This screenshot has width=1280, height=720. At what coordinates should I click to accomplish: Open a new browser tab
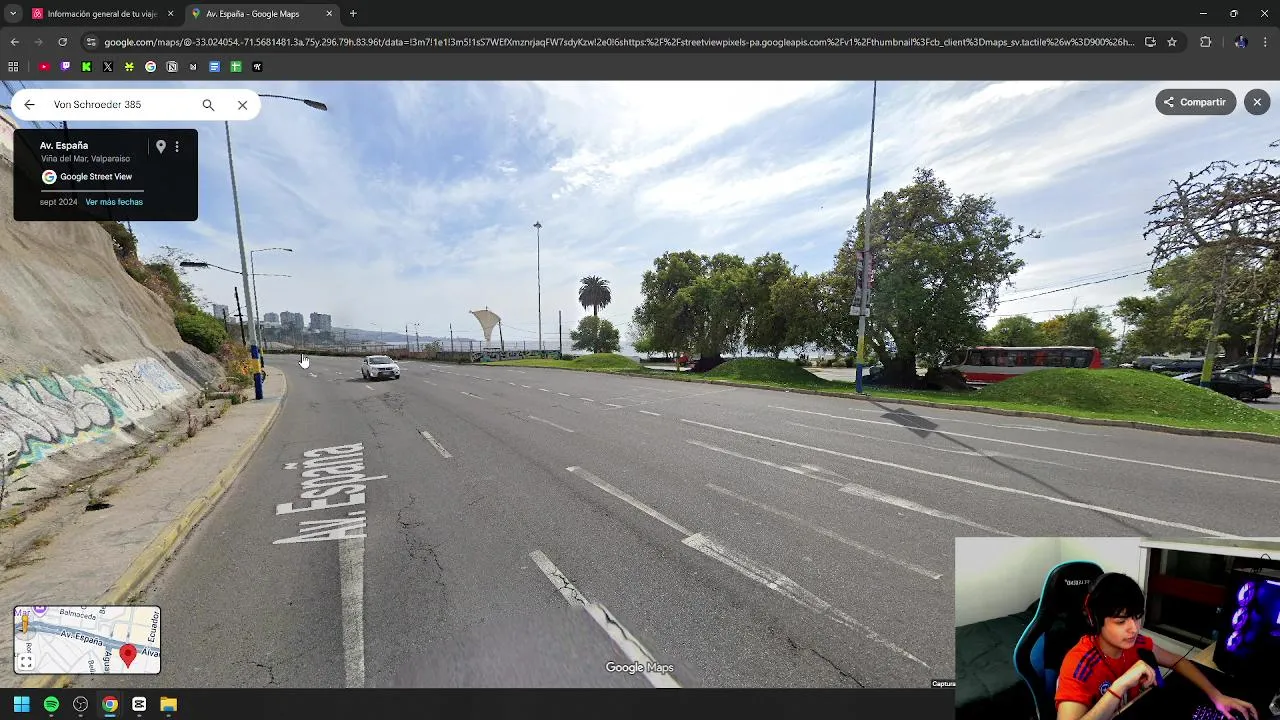(x=353, y=14)
